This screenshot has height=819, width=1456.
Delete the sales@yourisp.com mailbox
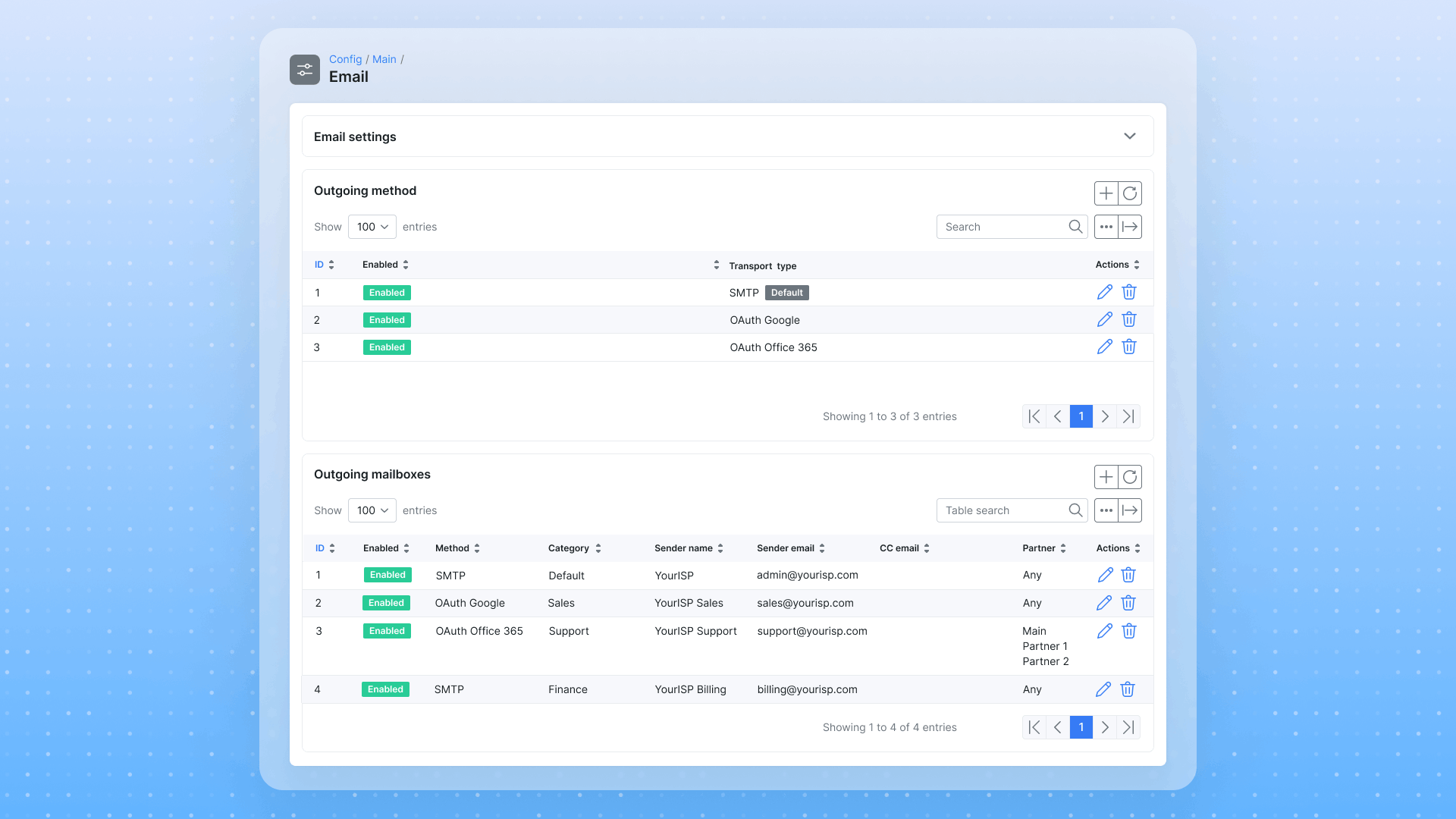click(1128, 603)
